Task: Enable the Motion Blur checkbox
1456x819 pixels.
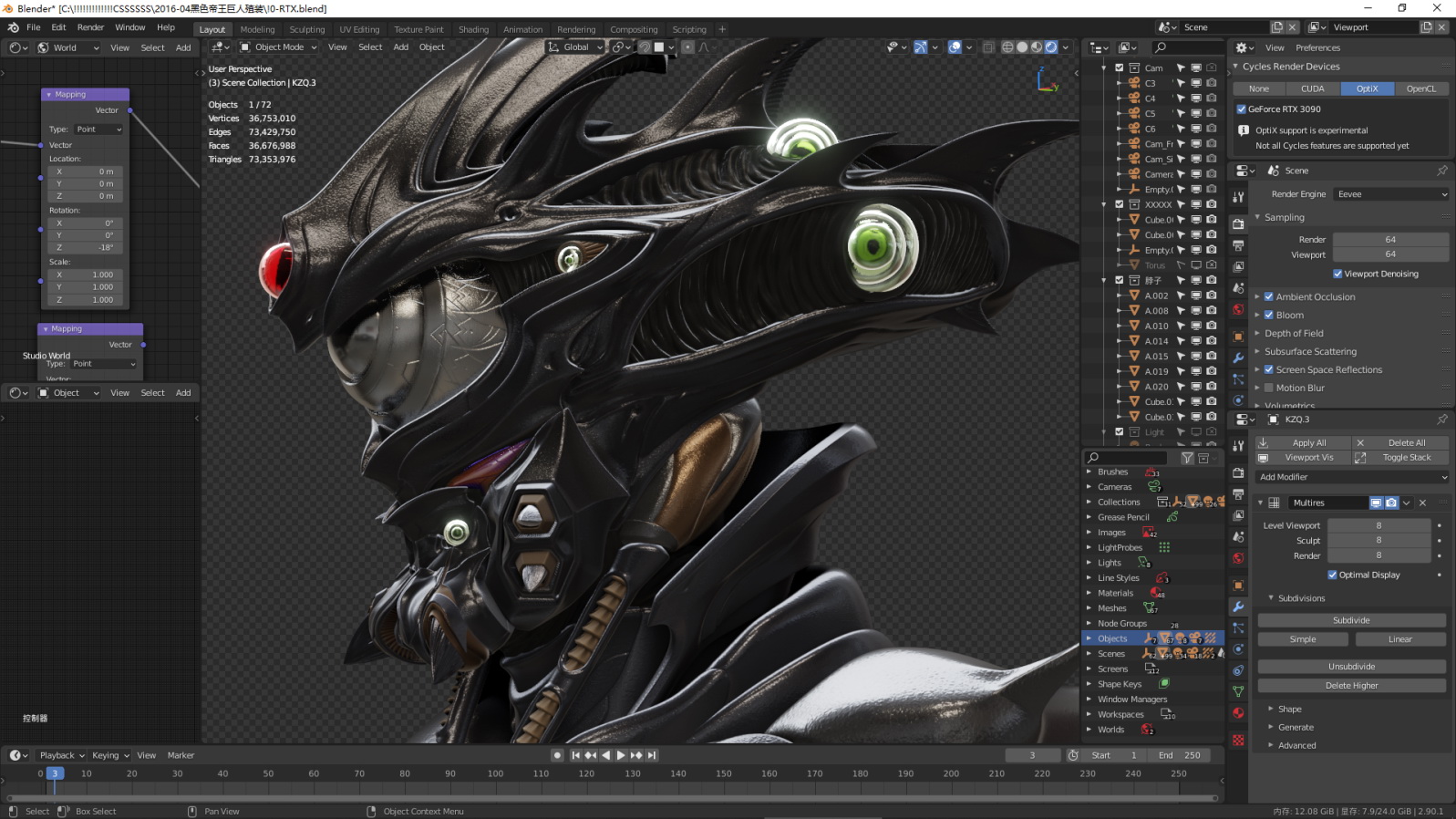Action: tap(1268, 388)
